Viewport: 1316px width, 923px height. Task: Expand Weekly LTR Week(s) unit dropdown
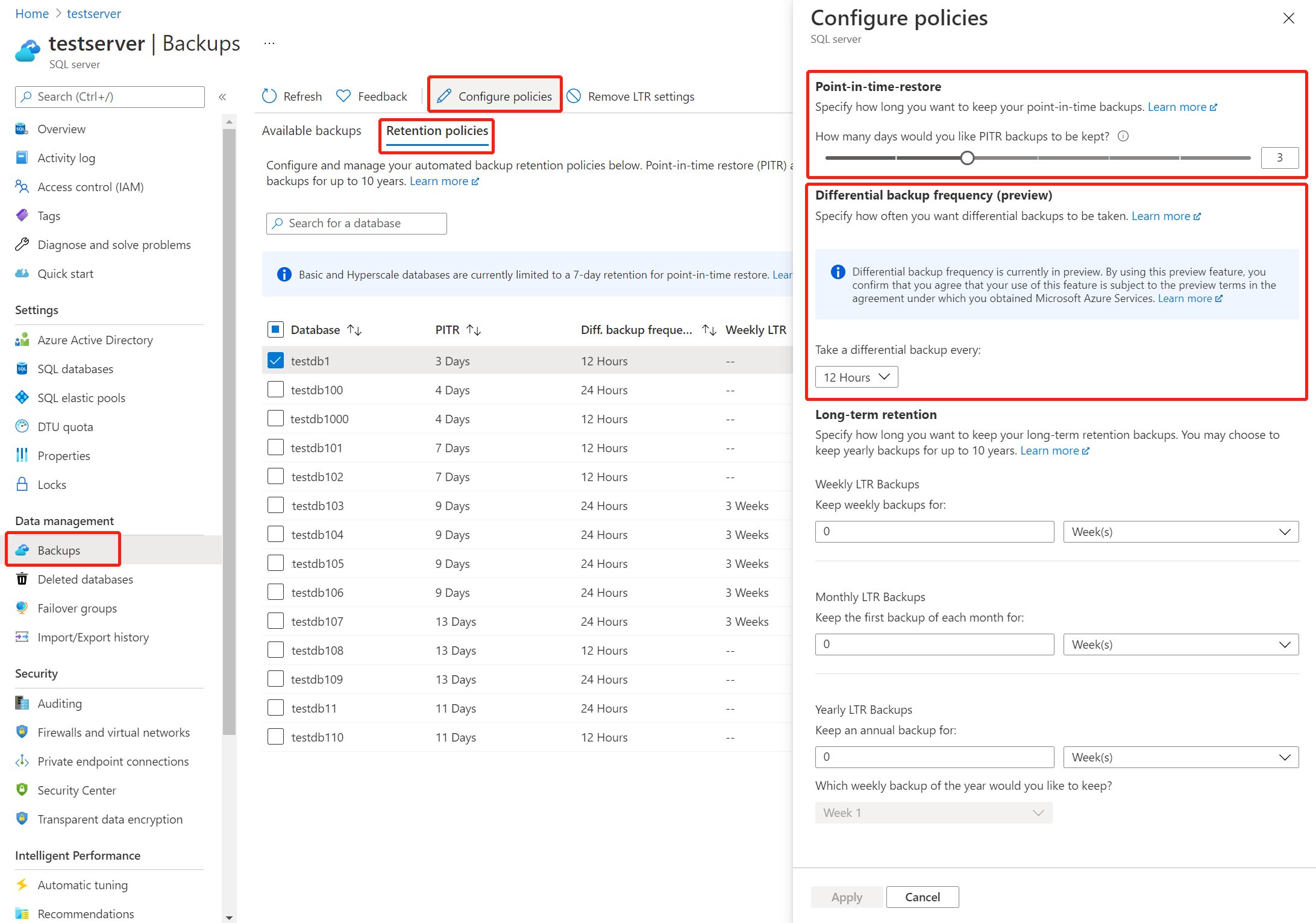coord(1180,532)
